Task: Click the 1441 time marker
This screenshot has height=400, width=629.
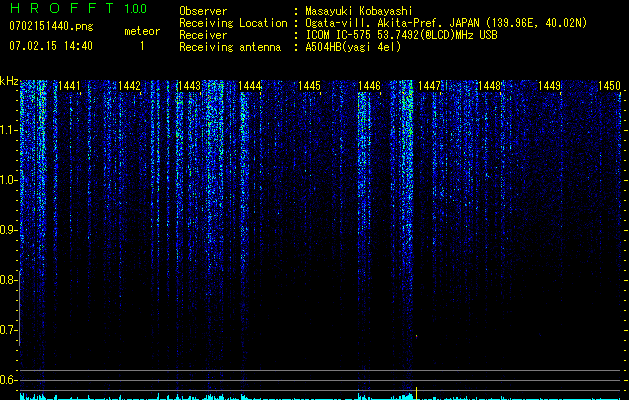Action: pos(69,86)
